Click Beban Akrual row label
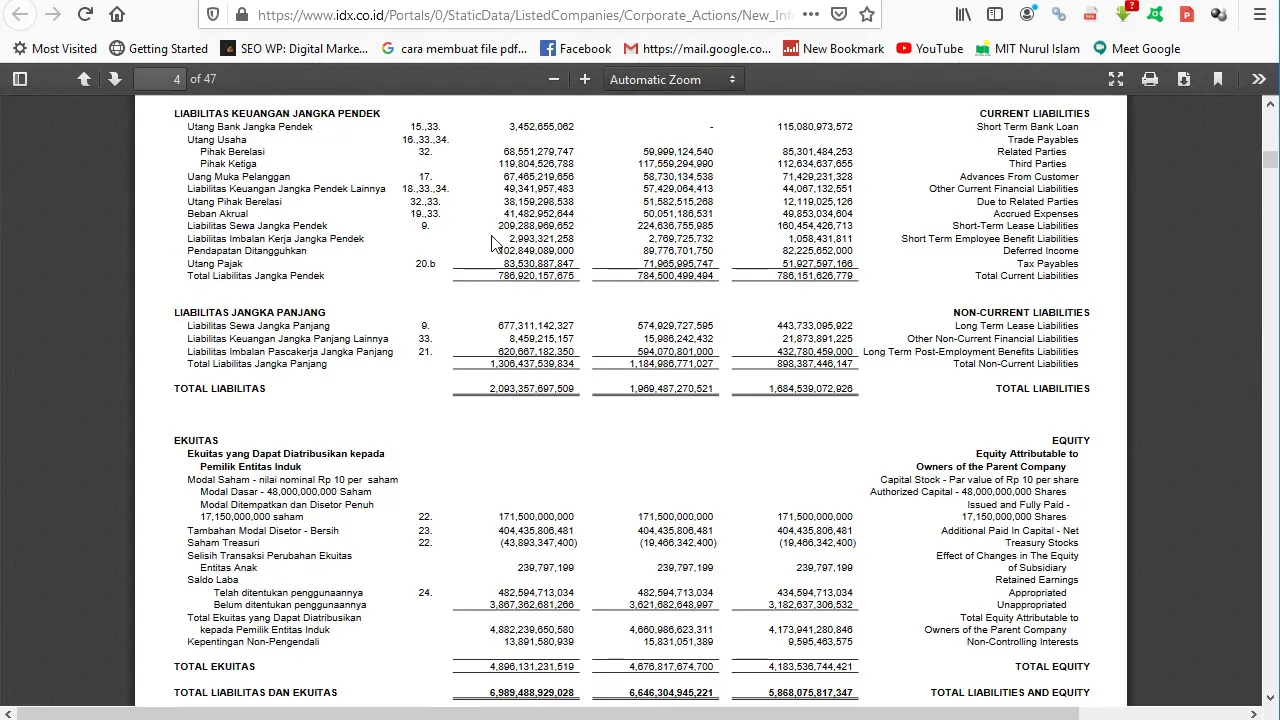This screenshot has width=1280, height=720. pos(217,214)
